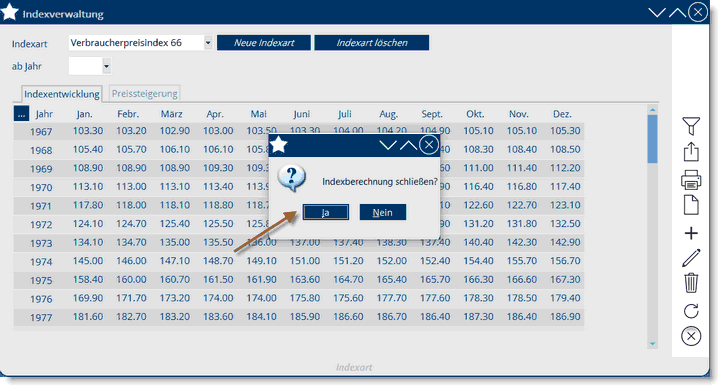Click the sidebar circled X close icon
Screen dimensions: 720x387
(x=691, y=336)
